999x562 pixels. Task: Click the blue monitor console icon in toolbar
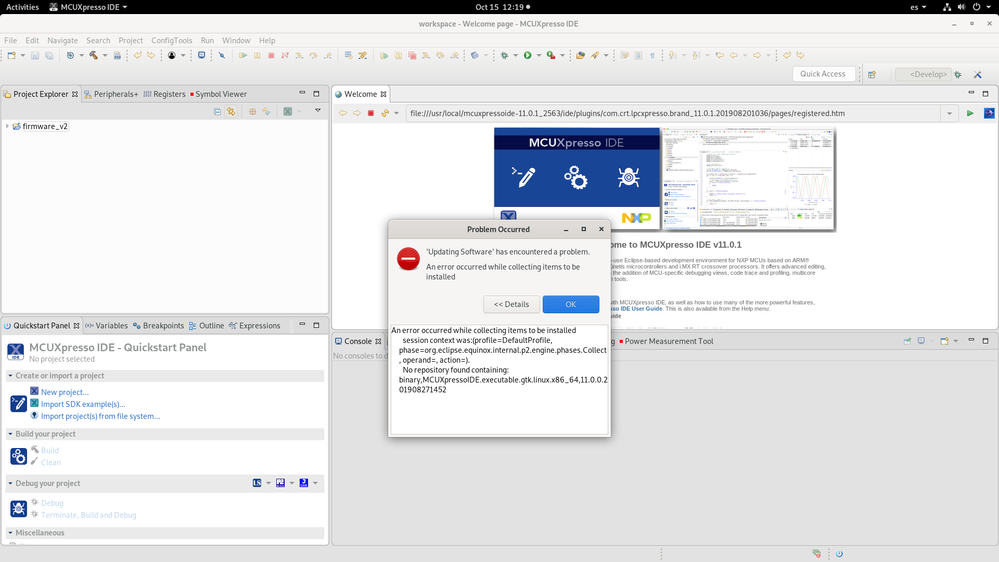(201, 55)
